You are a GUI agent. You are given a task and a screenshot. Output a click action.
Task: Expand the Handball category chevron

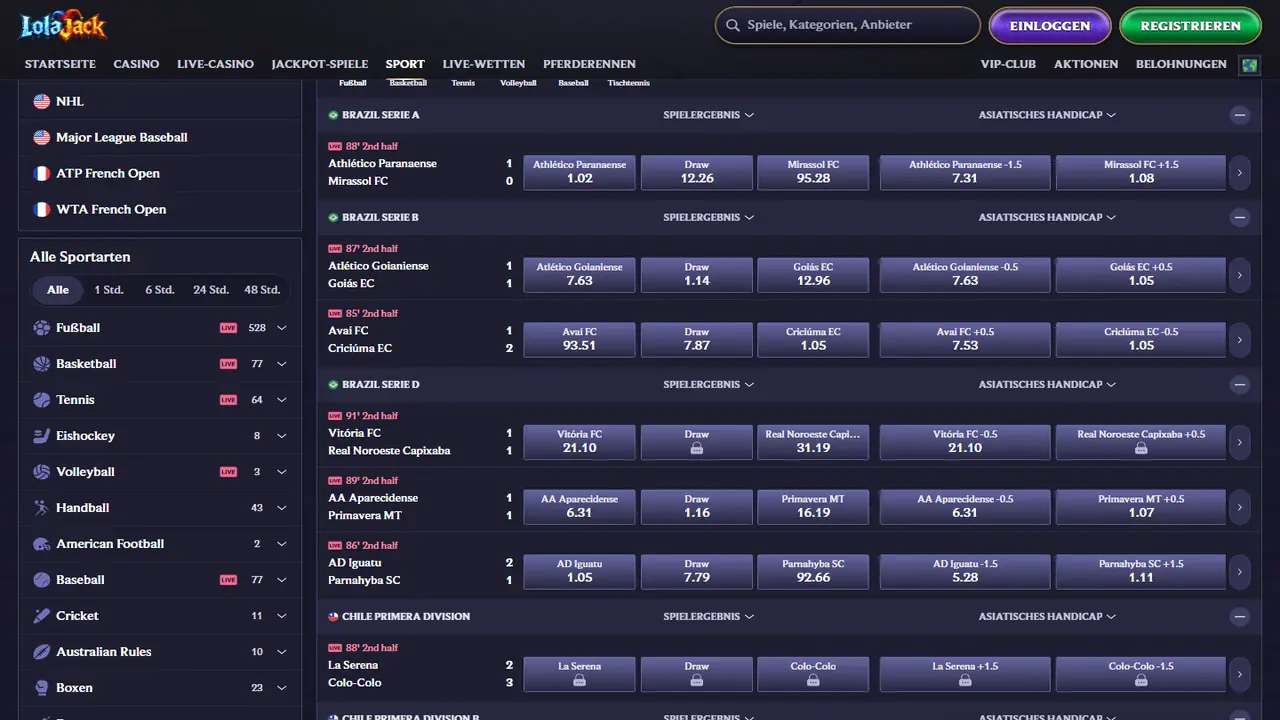pos(282,508)
